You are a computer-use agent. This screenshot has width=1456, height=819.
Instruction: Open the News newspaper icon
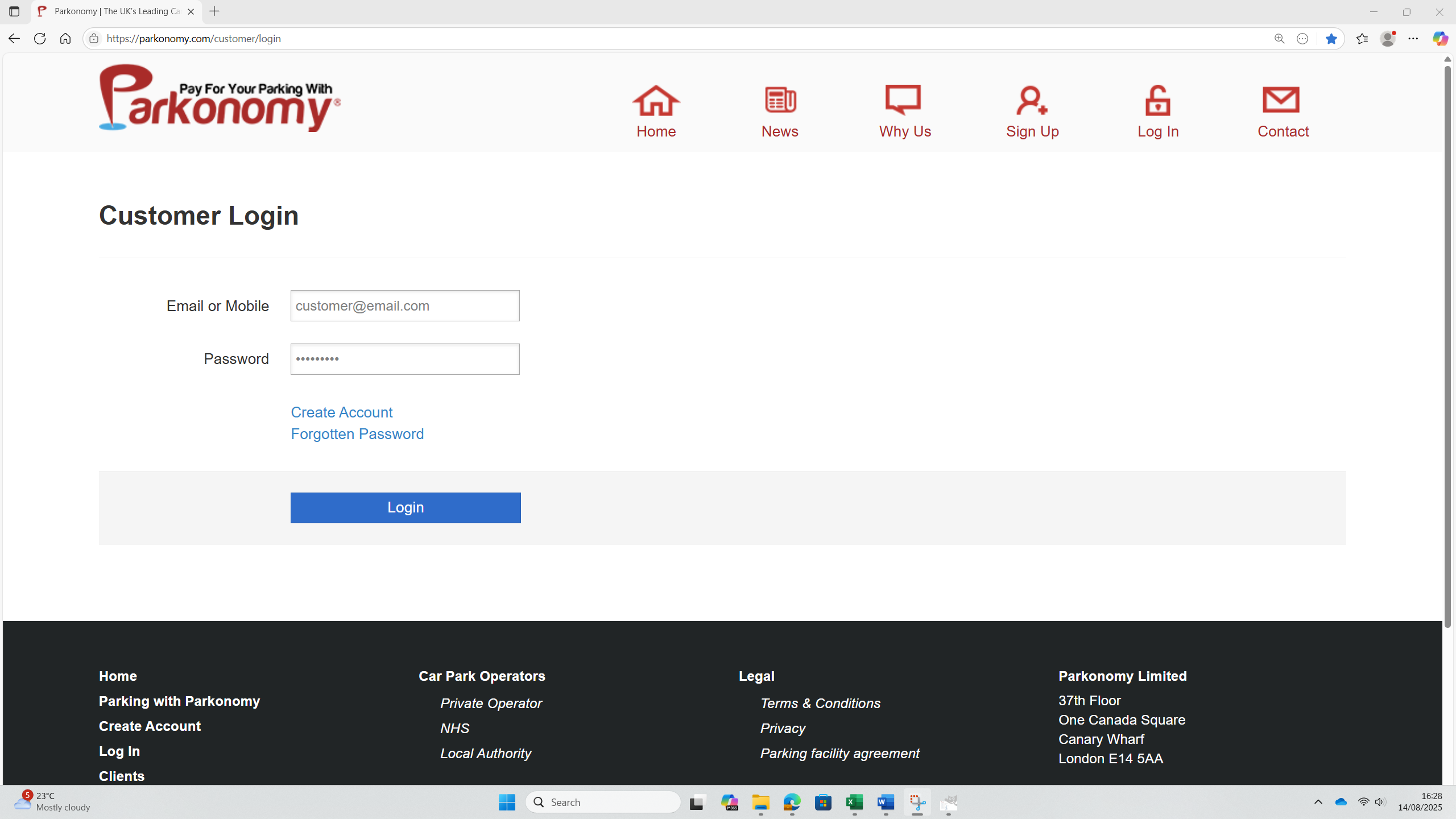coord(780,100)
